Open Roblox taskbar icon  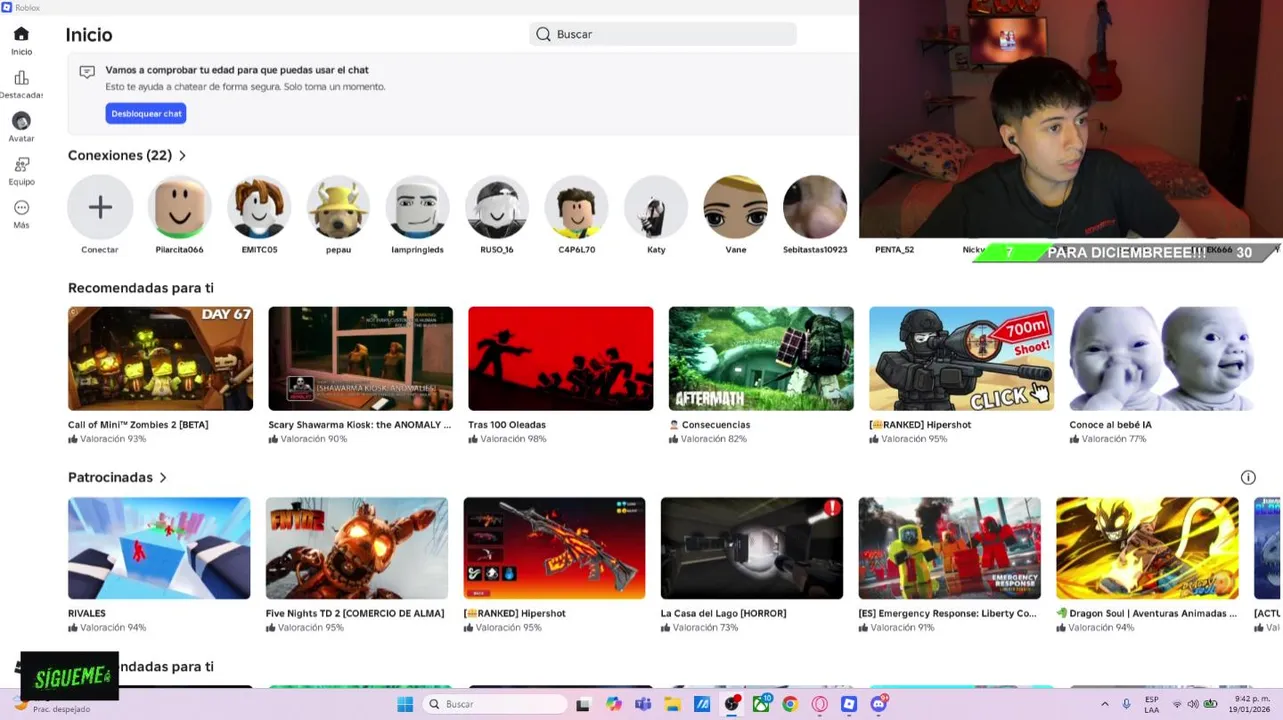[x=849, y=704]
